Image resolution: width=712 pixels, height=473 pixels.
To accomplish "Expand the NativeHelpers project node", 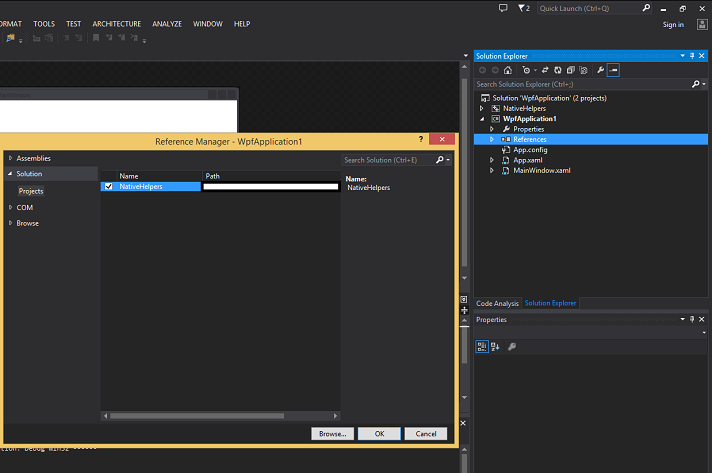I will coord(482,108).
